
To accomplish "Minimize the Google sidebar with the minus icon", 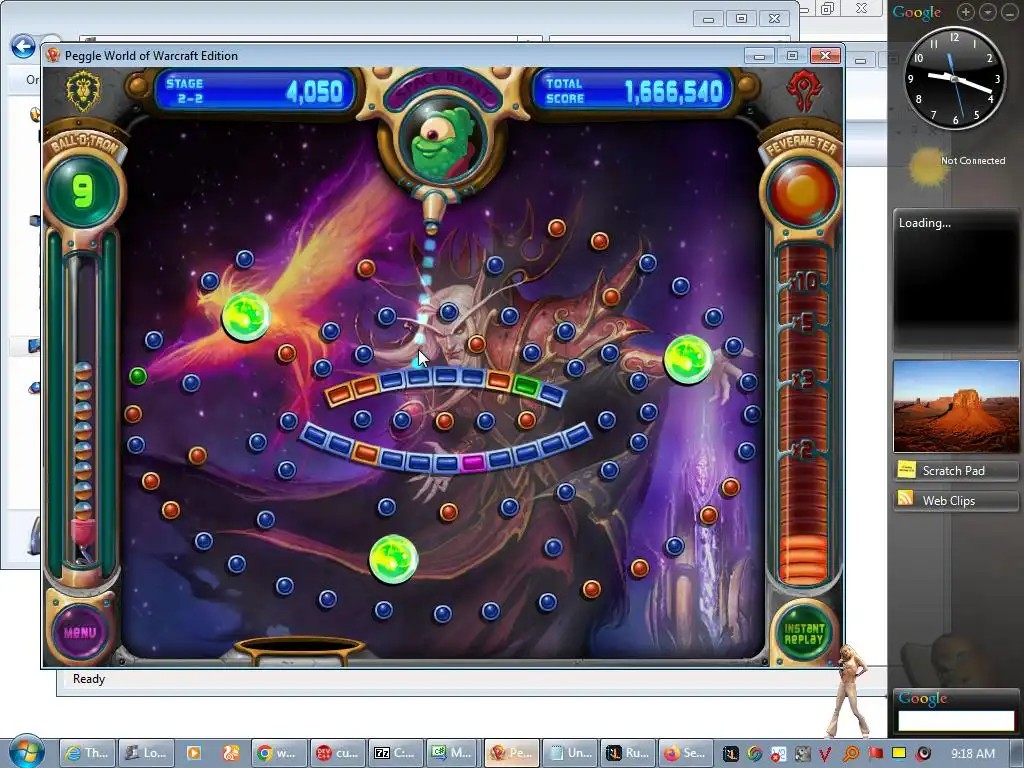I will (1010, 12).
